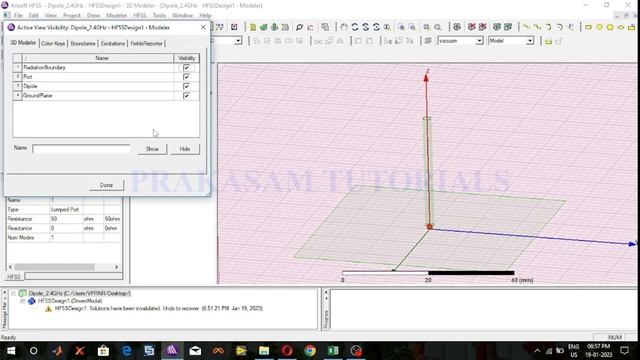Screen dimensions: 640x360
Task: Show hidden system tray icons chevron
Action: (x=537, y=351)
